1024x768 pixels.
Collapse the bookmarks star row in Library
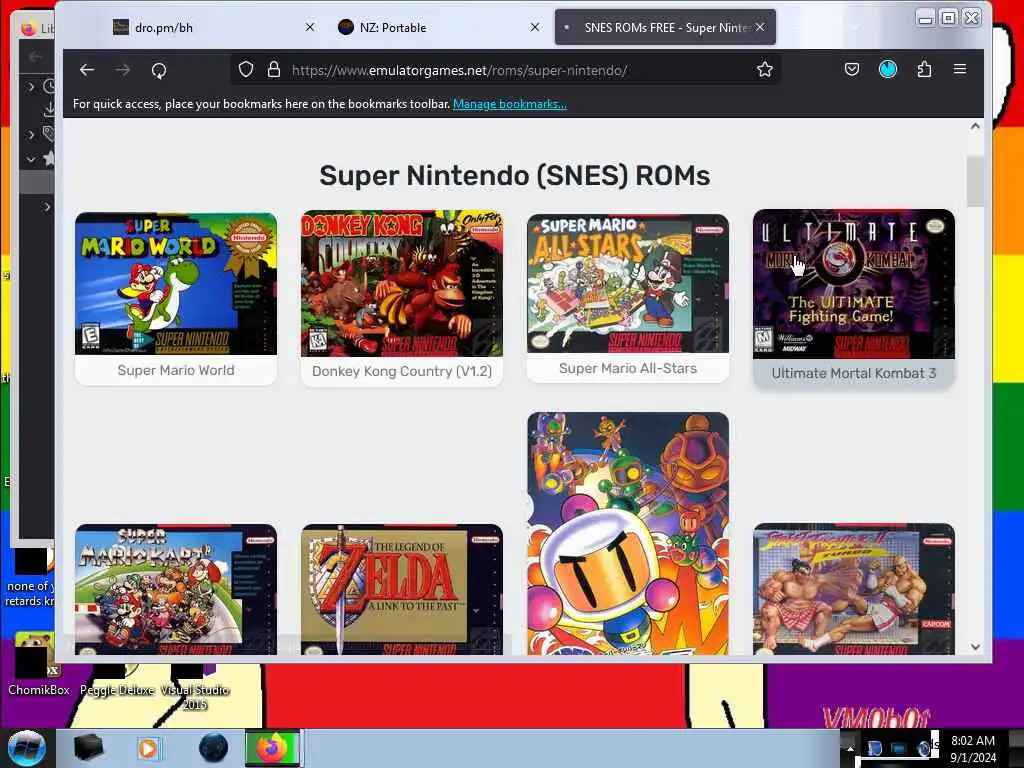31,159
